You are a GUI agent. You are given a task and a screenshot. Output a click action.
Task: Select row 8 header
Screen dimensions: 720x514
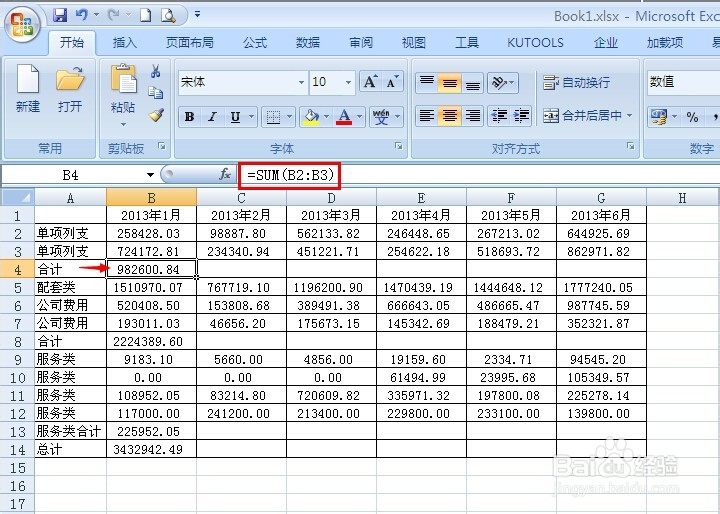pos(18,341)
